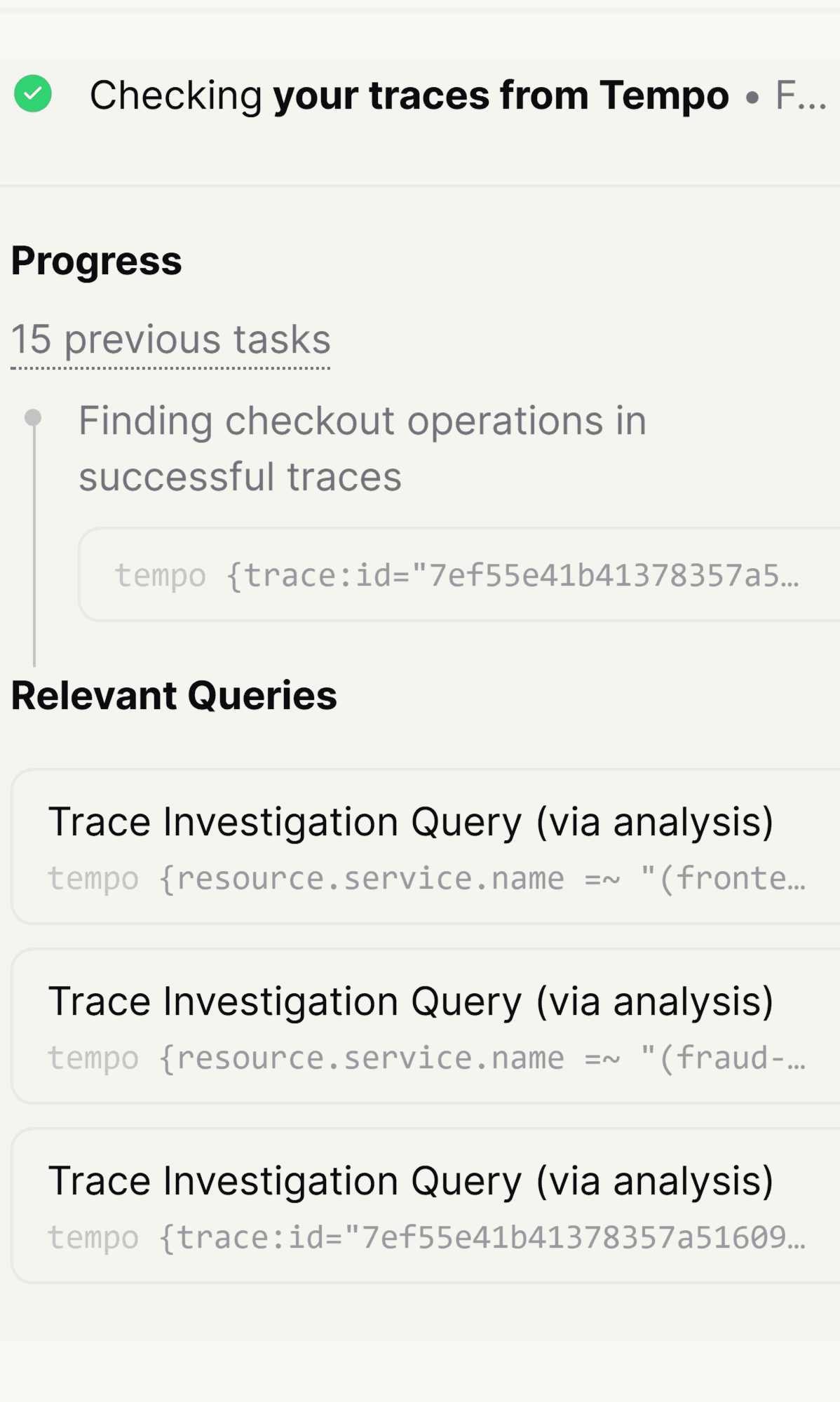Click the bullet dot next to Finding checkout operations
This screenshot has height=1402, width=840.
point(34,417)
